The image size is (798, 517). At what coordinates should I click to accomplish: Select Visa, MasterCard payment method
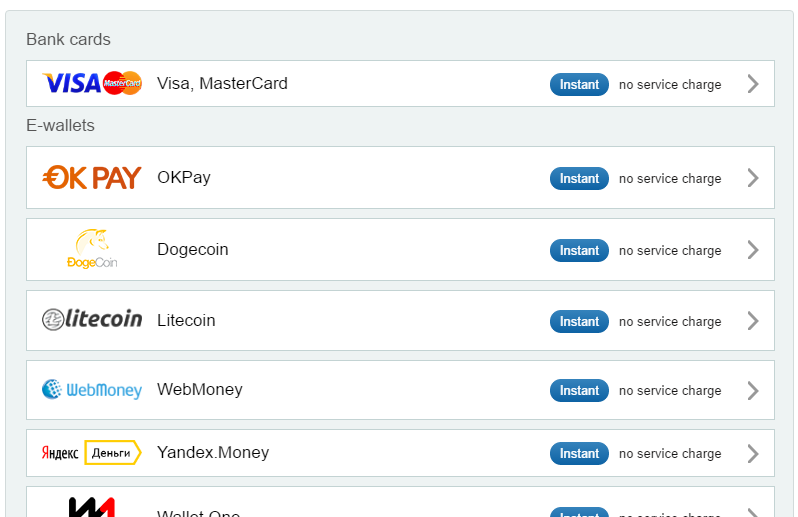[x=400, y=83]
